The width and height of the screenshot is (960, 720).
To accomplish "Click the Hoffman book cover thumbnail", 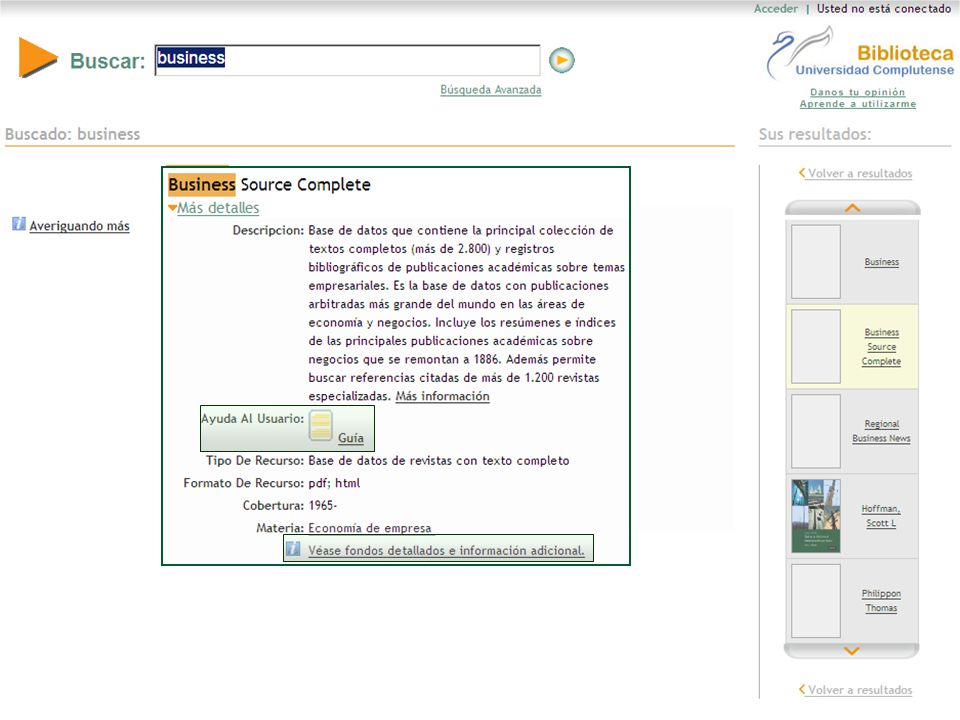I will [816, 516].
